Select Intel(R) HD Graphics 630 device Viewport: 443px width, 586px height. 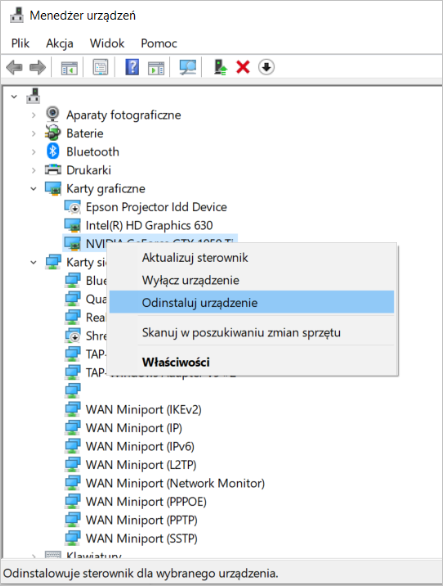pos(149,225)
